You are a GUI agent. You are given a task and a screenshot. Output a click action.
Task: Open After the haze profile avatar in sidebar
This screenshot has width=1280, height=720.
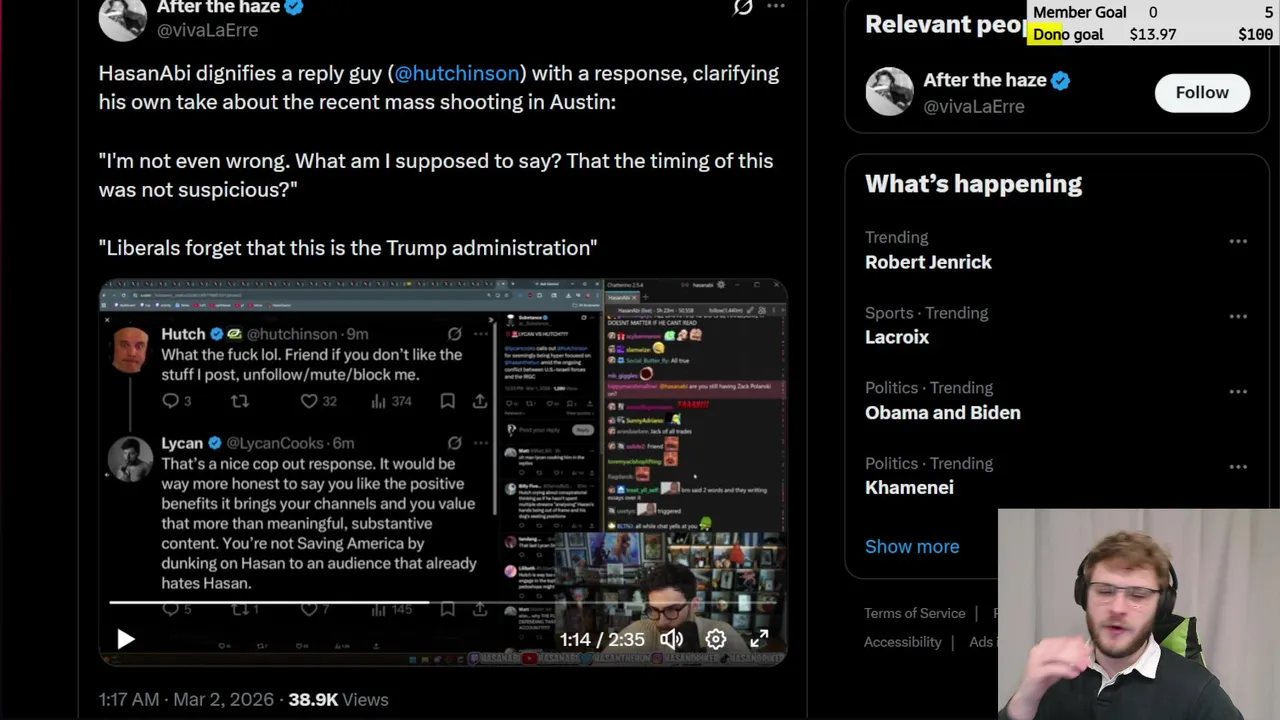click(889, 92)
